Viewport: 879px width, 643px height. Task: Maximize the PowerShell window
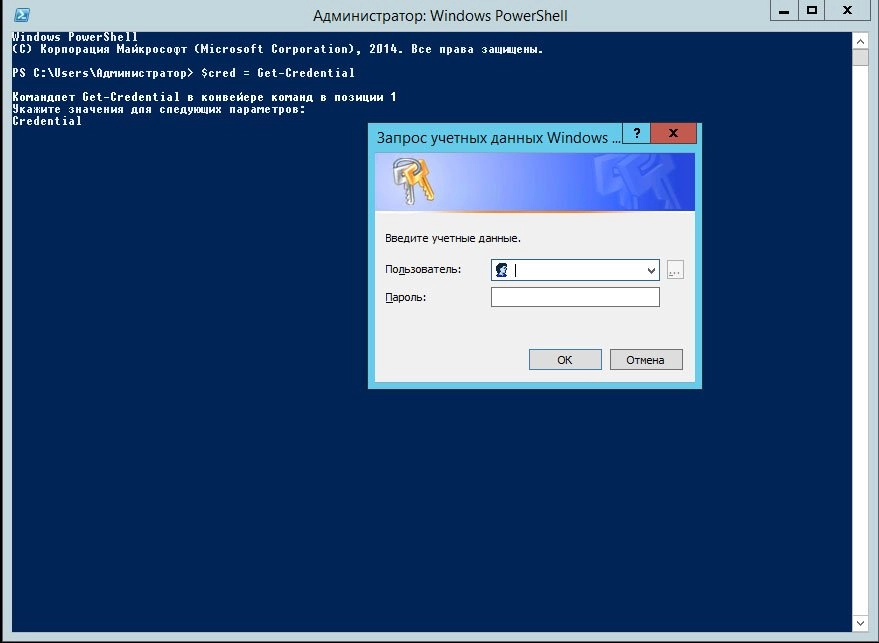(811, 11)
